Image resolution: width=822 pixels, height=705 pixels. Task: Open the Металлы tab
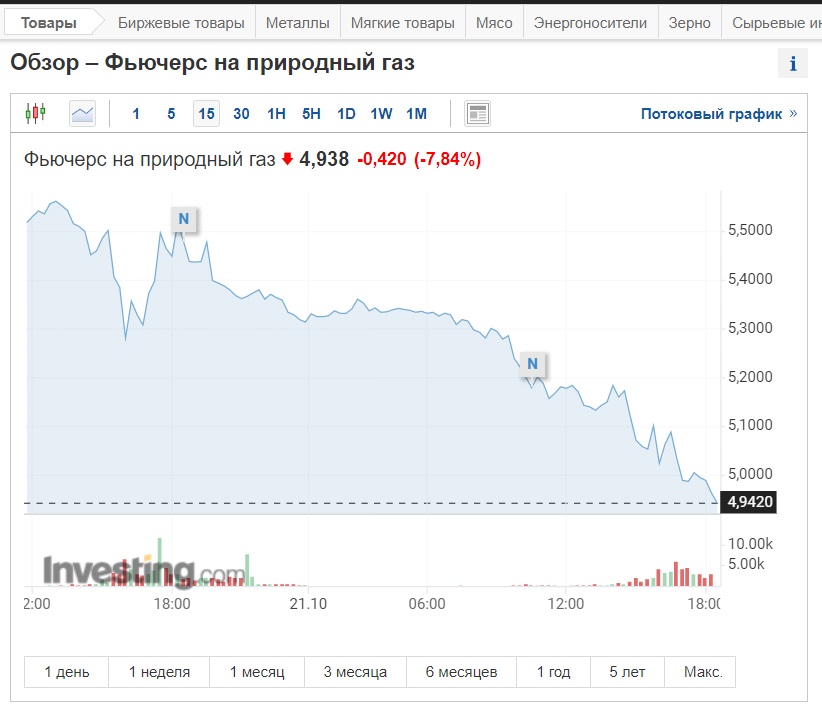(298, 22)
